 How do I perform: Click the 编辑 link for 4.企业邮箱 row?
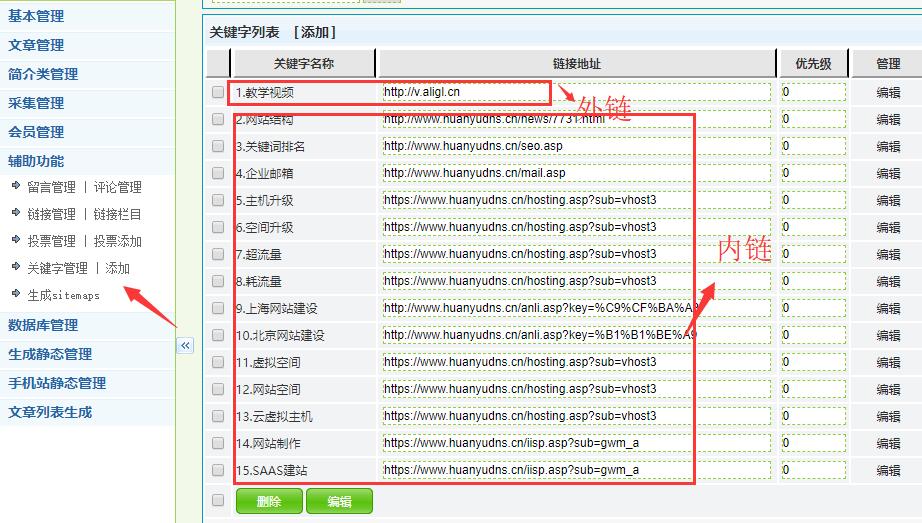pyautogui.click(x=887, y=173)
